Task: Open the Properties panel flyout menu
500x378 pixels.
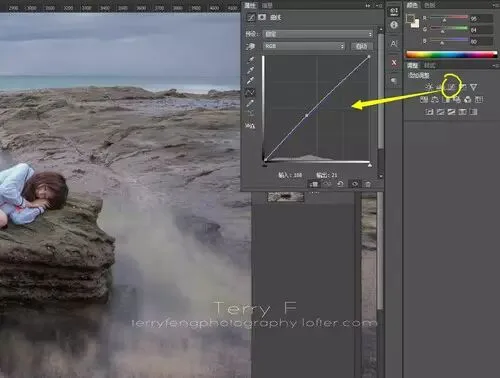Action: (x=379, y=6)
